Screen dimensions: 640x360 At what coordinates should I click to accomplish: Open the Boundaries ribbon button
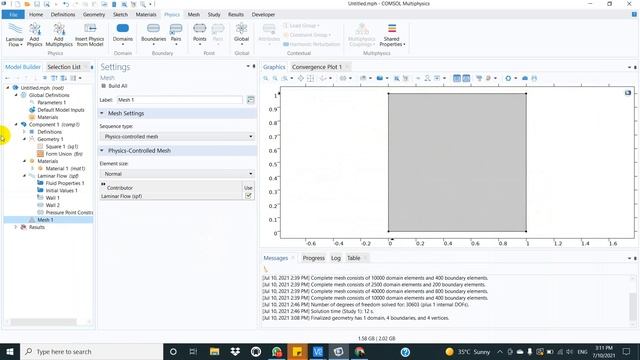tap(153, 34)
